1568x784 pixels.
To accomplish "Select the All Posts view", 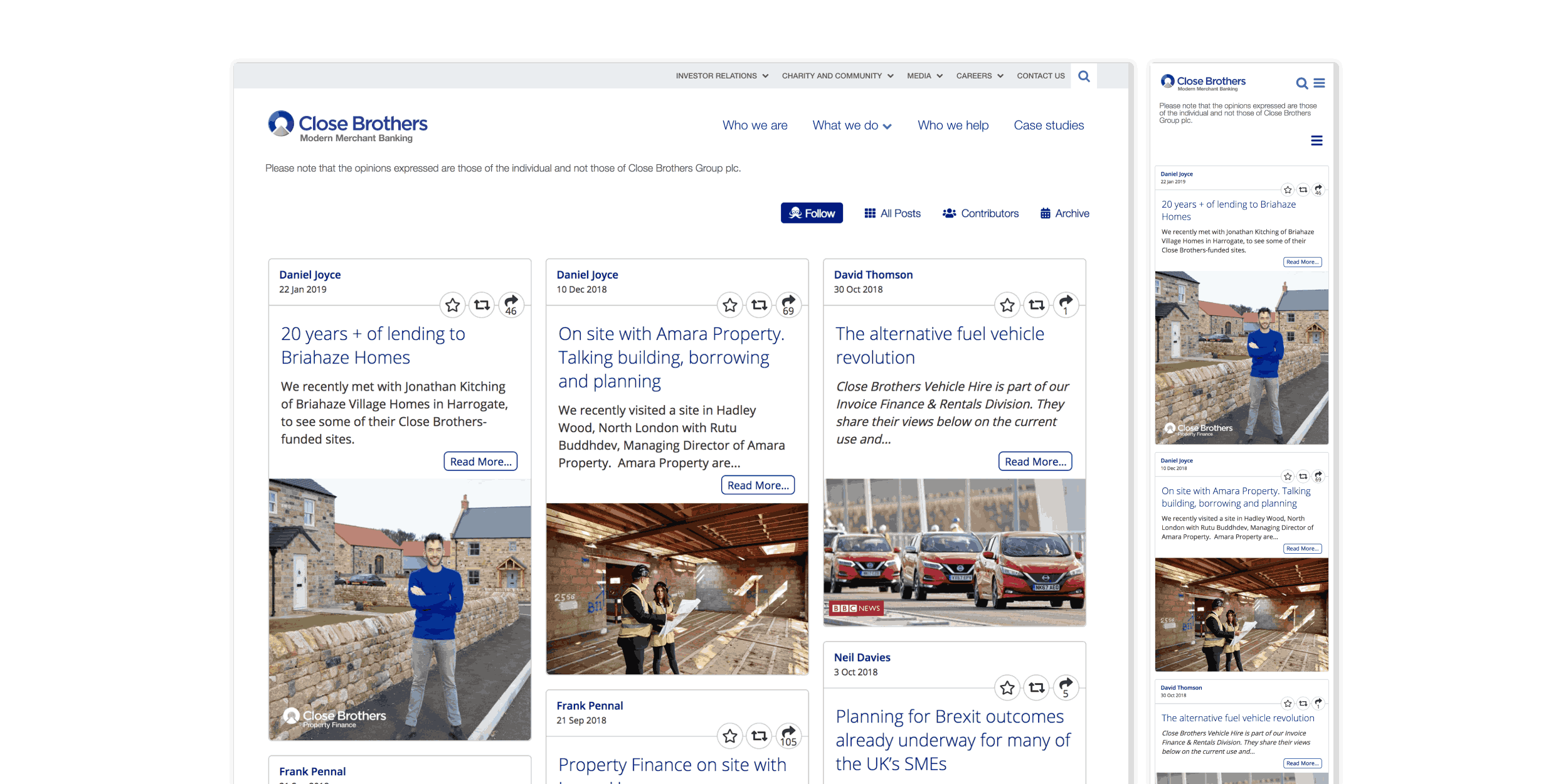I will click(893, 213).
